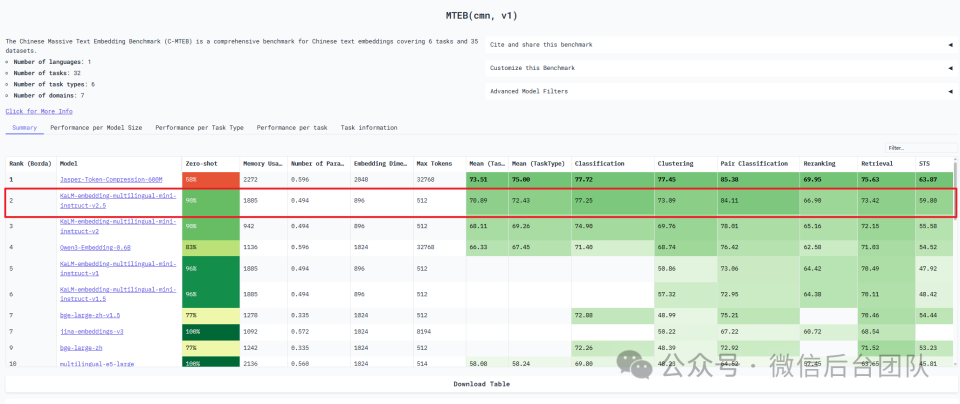Select the 100% Zero-shot cell for jina-embeddings-v3
Image resolution: width=960 pixels, height=404 pixels.
coord(210,331)
